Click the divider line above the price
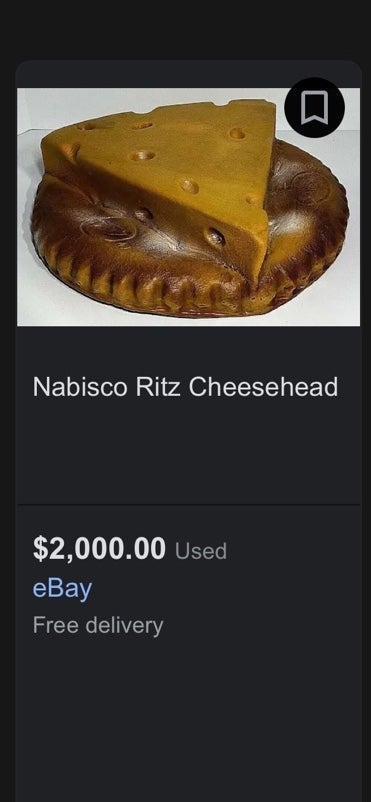The height and width of the screenshot is (802, 371). pyautogui.click(x=188, y=504)
